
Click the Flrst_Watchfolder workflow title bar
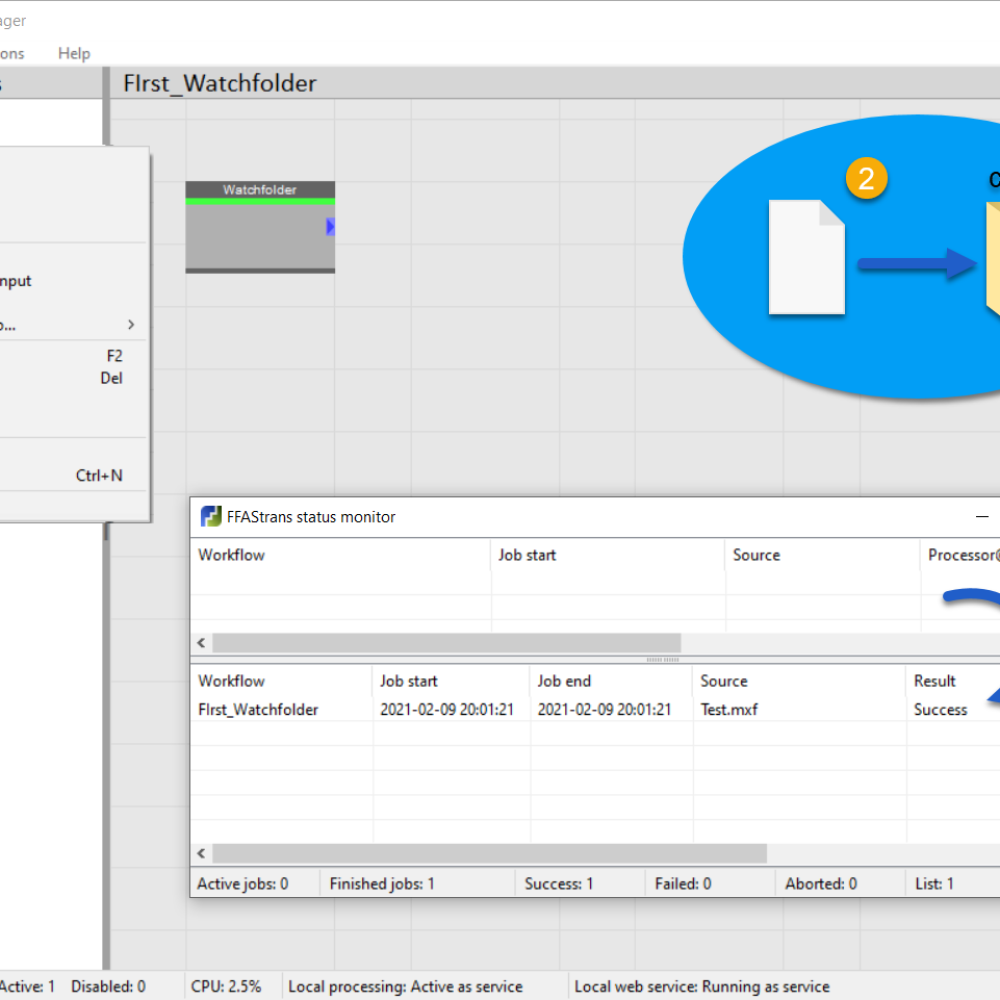pyautogui.click(x=555, y=84)
